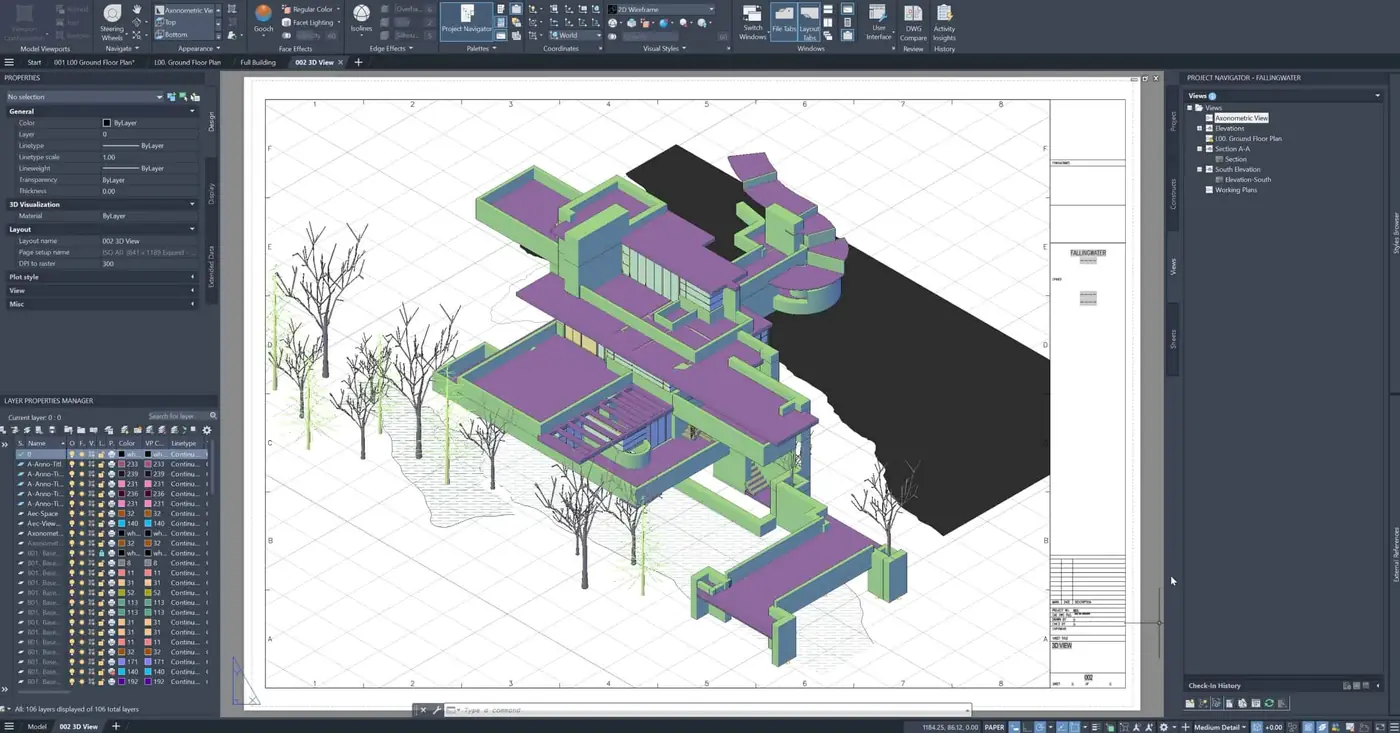The image size is (1400, 733).
Task: Select the Gooch face effect
Action: click(x=263, y=18)
